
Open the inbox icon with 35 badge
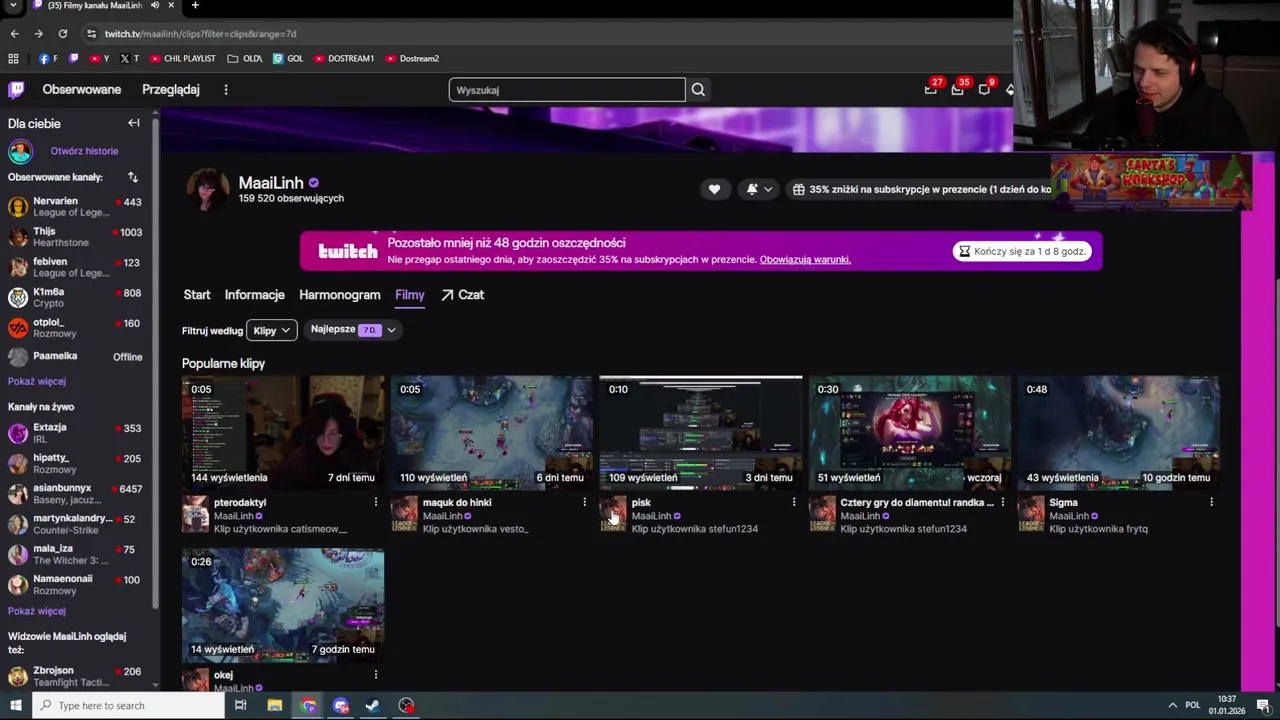[958, 89]
